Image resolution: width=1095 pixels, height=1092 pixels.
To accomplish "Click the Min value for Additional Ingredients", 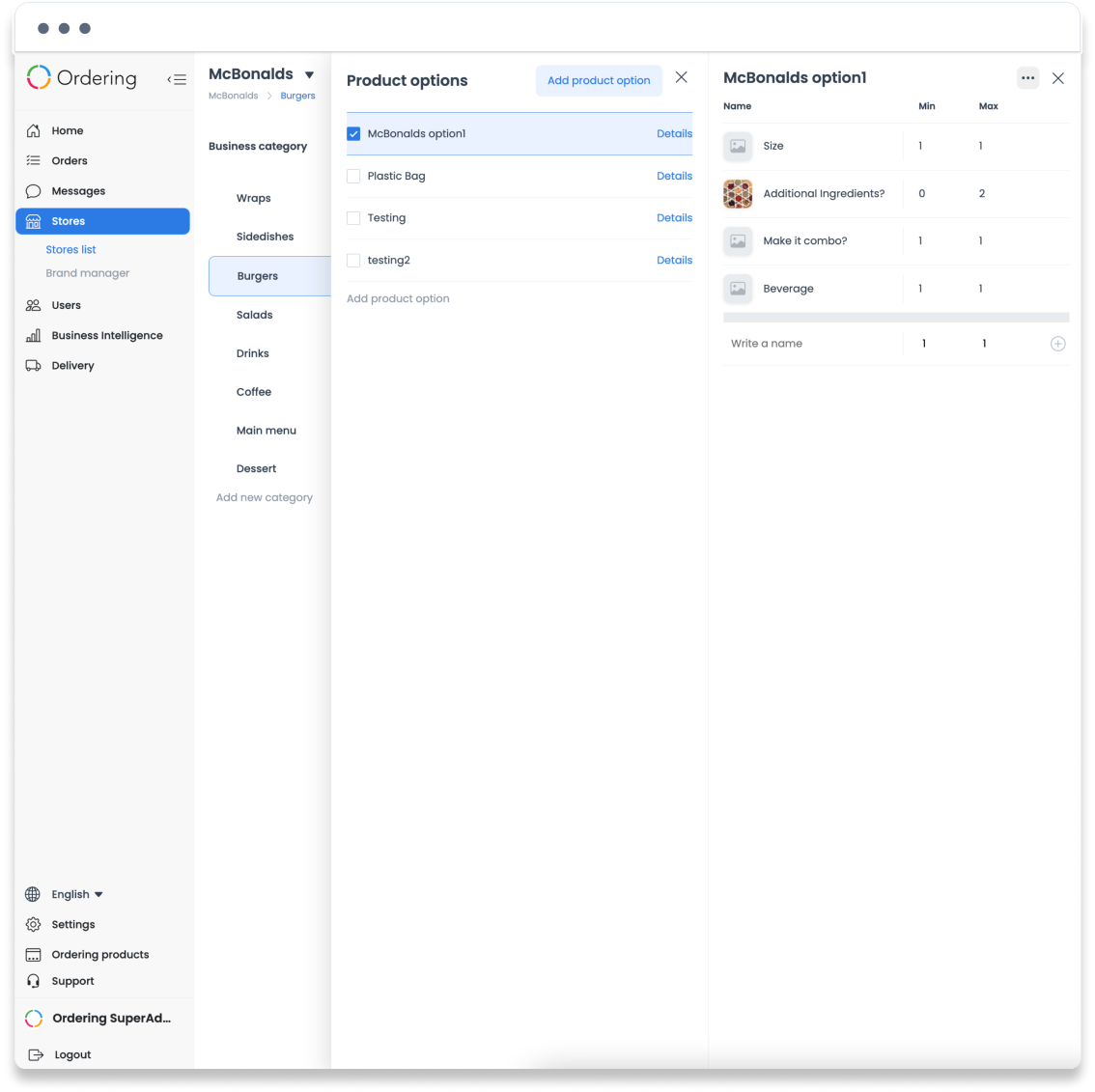I will coord(922,193).
